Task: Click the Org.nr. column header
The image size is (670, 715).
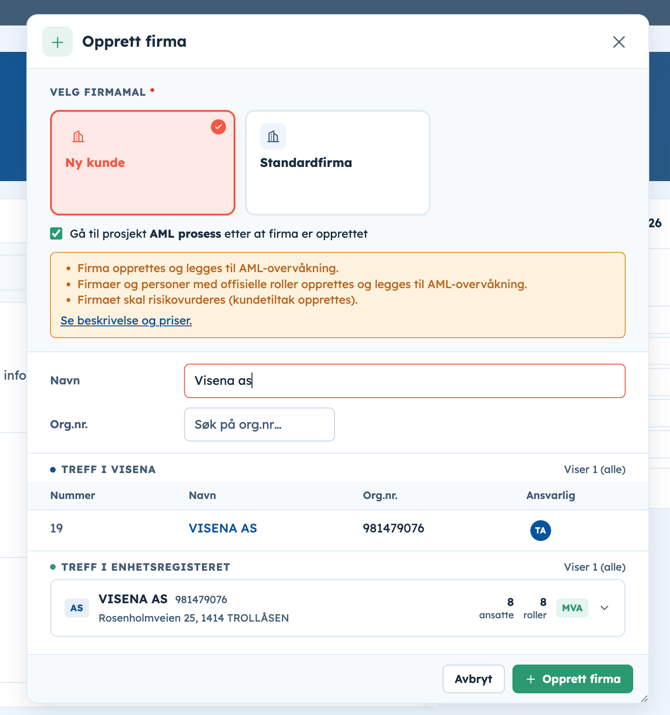Action: pos(380,495)
